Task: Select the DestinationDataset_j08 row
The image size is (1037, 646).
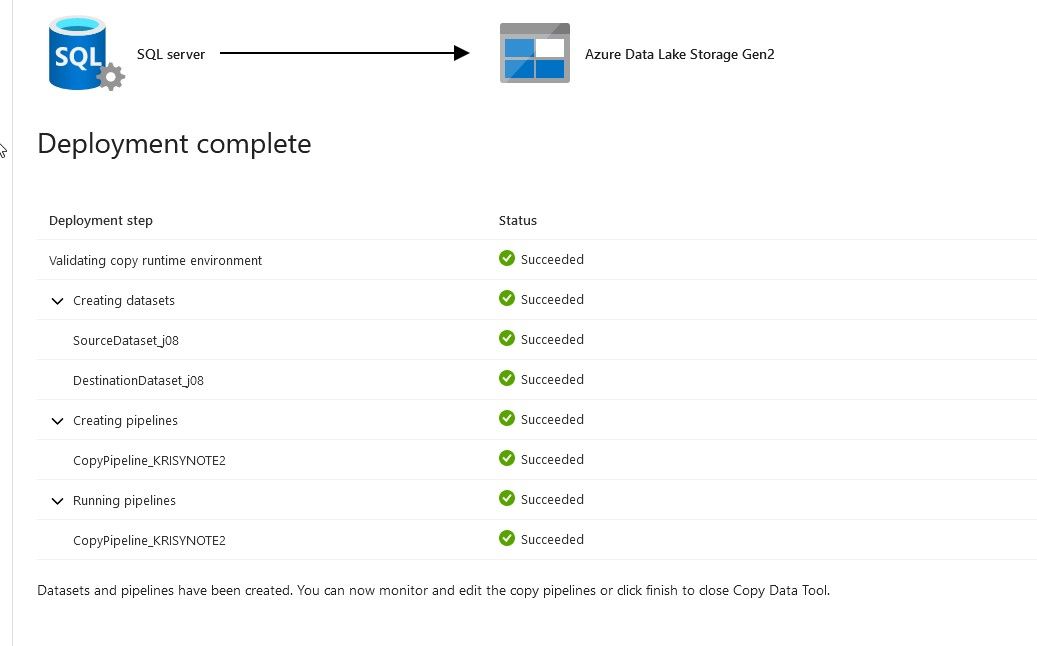Action: (x=138, y=381)
